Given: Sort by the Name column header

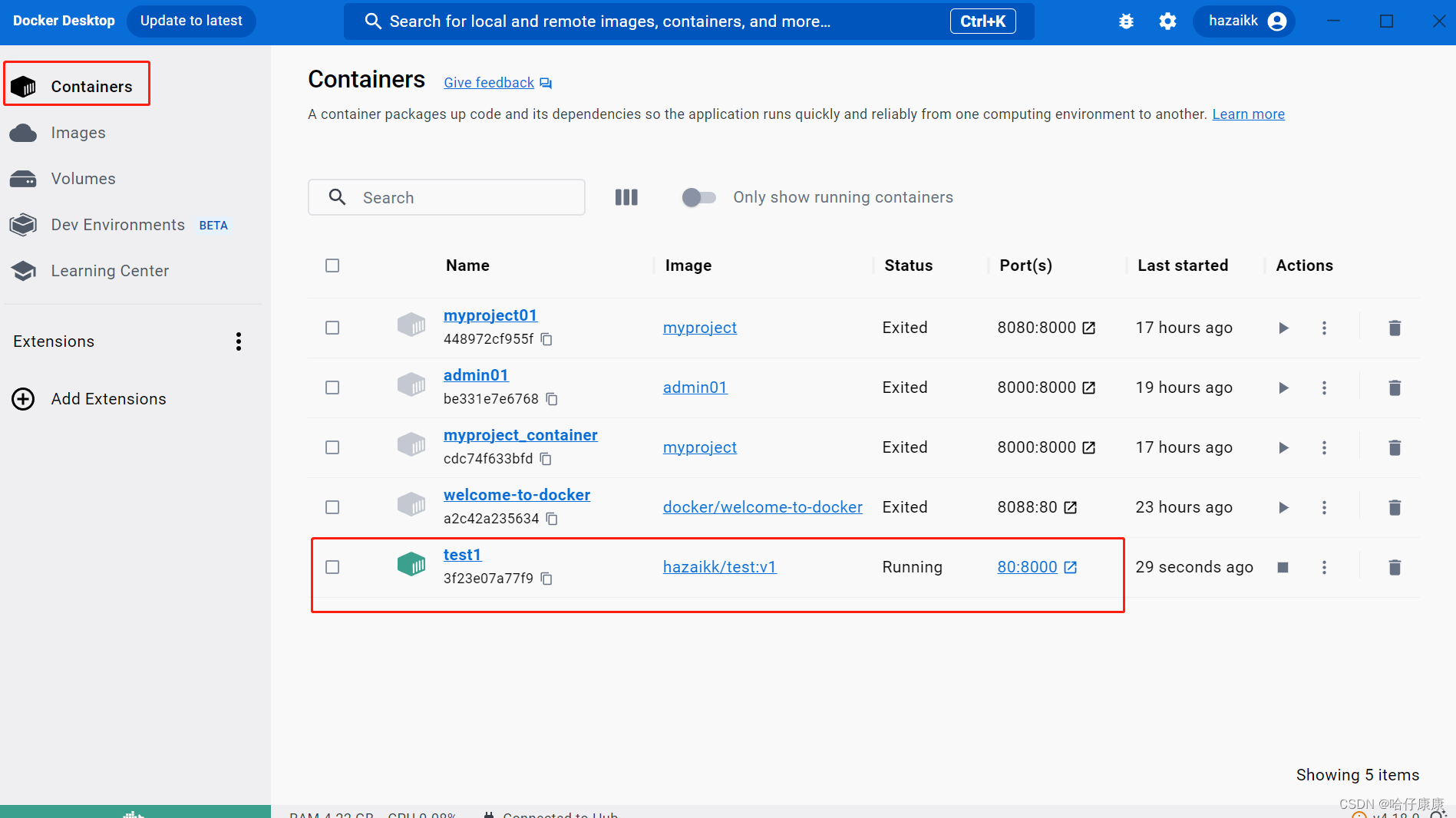Looking at the screenshot, I should click(467, 266).
